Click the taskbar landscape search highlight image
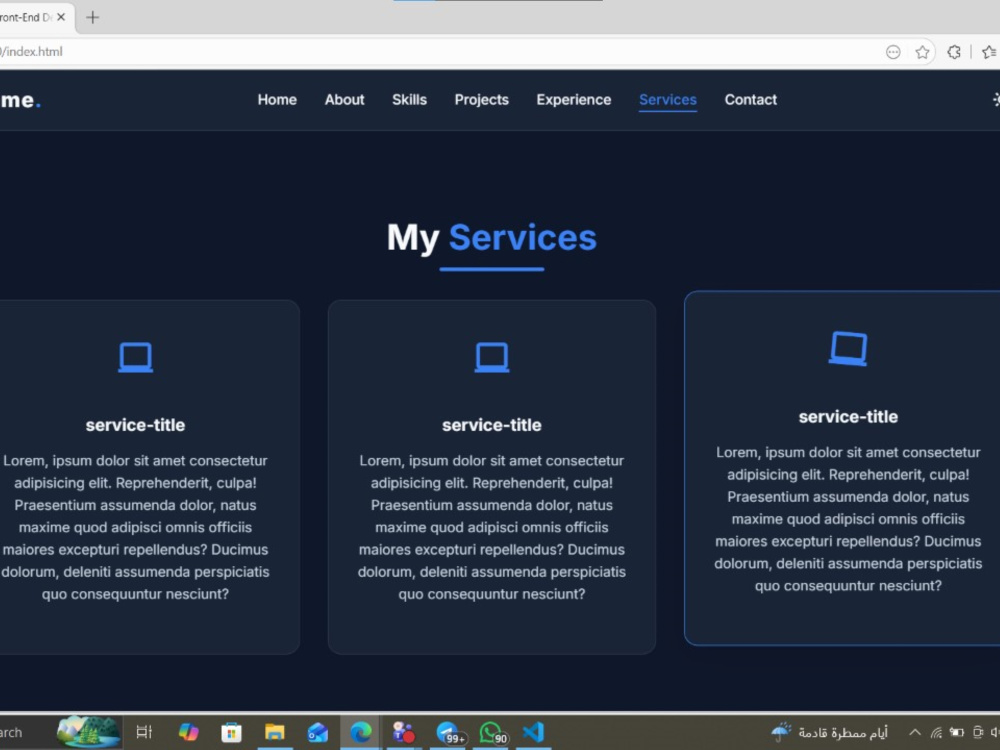 (x=89, y=731)
